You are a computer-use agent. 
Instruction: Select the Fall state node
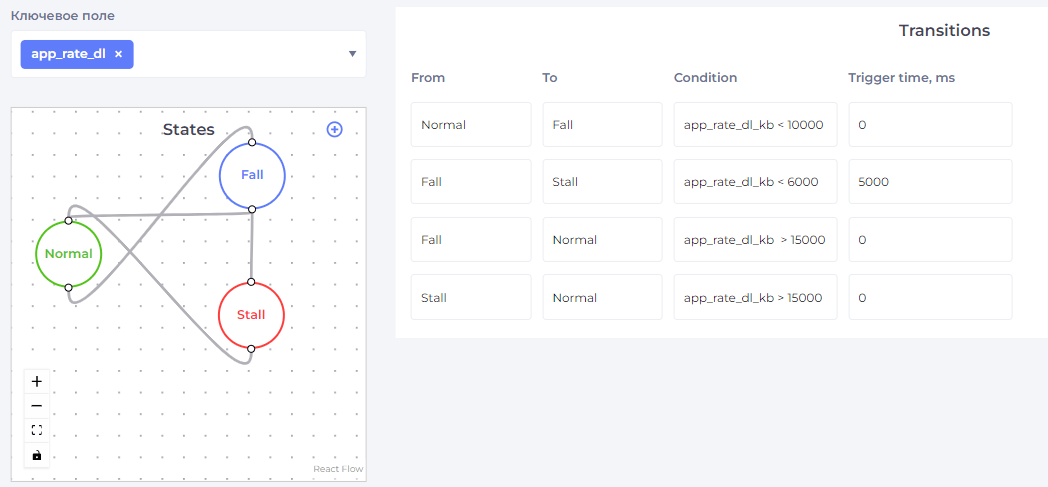[x=252, y=175]
